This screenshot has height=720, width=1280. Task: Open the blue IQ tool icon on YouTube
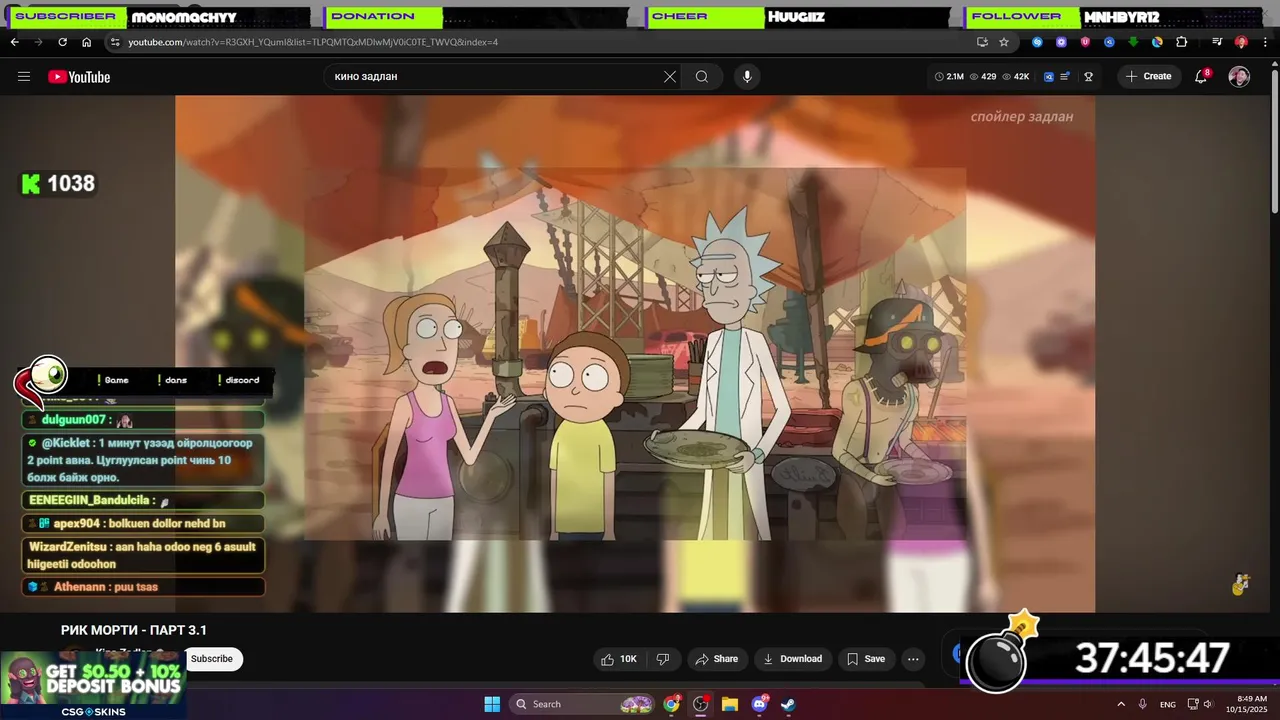click(1049, 76)
